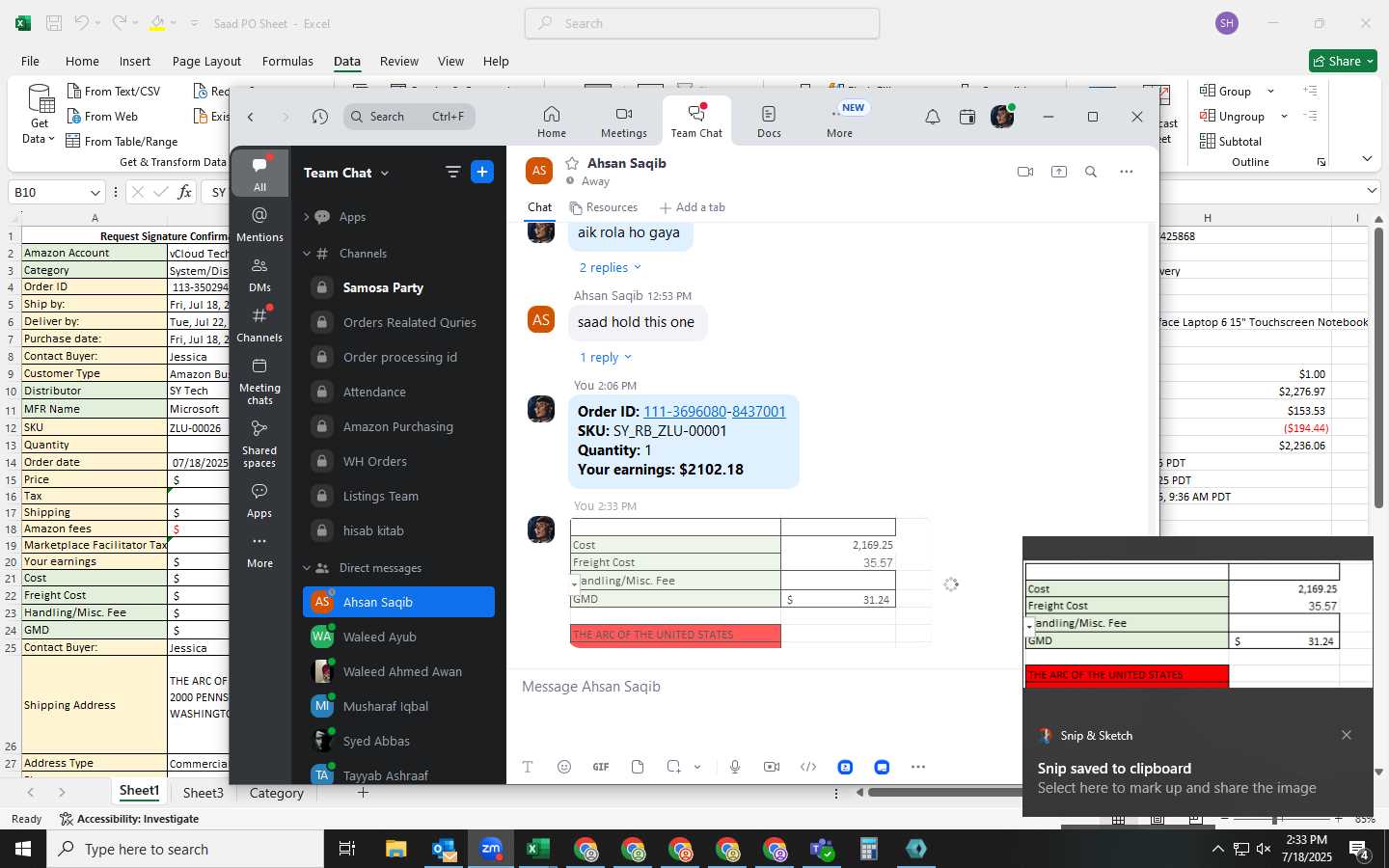This screenshot has height=868, width=1389.
Task: Open the Zoom notifications bell
Action: click(x=933, y=117)
